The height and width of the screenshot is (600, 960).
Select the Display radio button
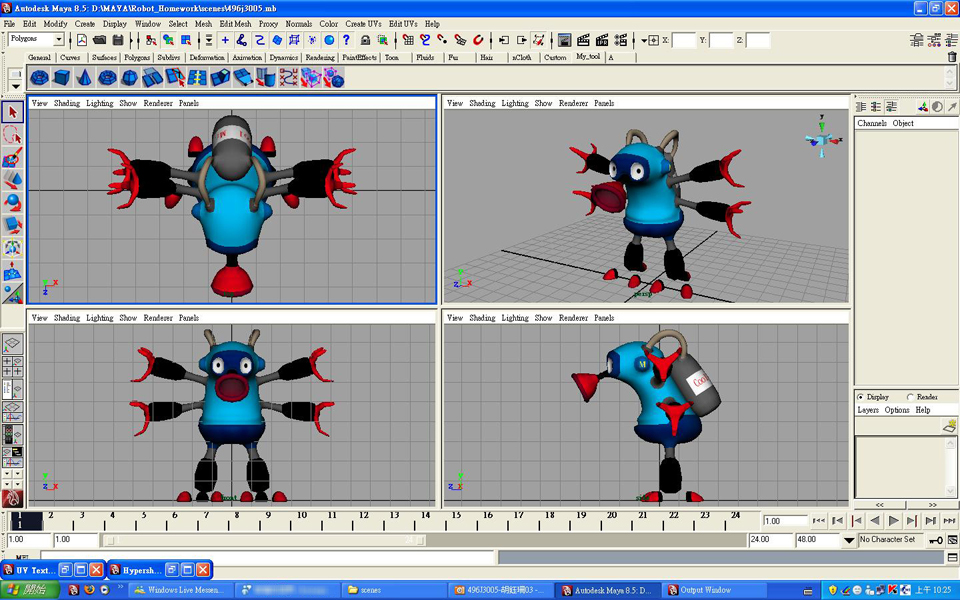861,397
